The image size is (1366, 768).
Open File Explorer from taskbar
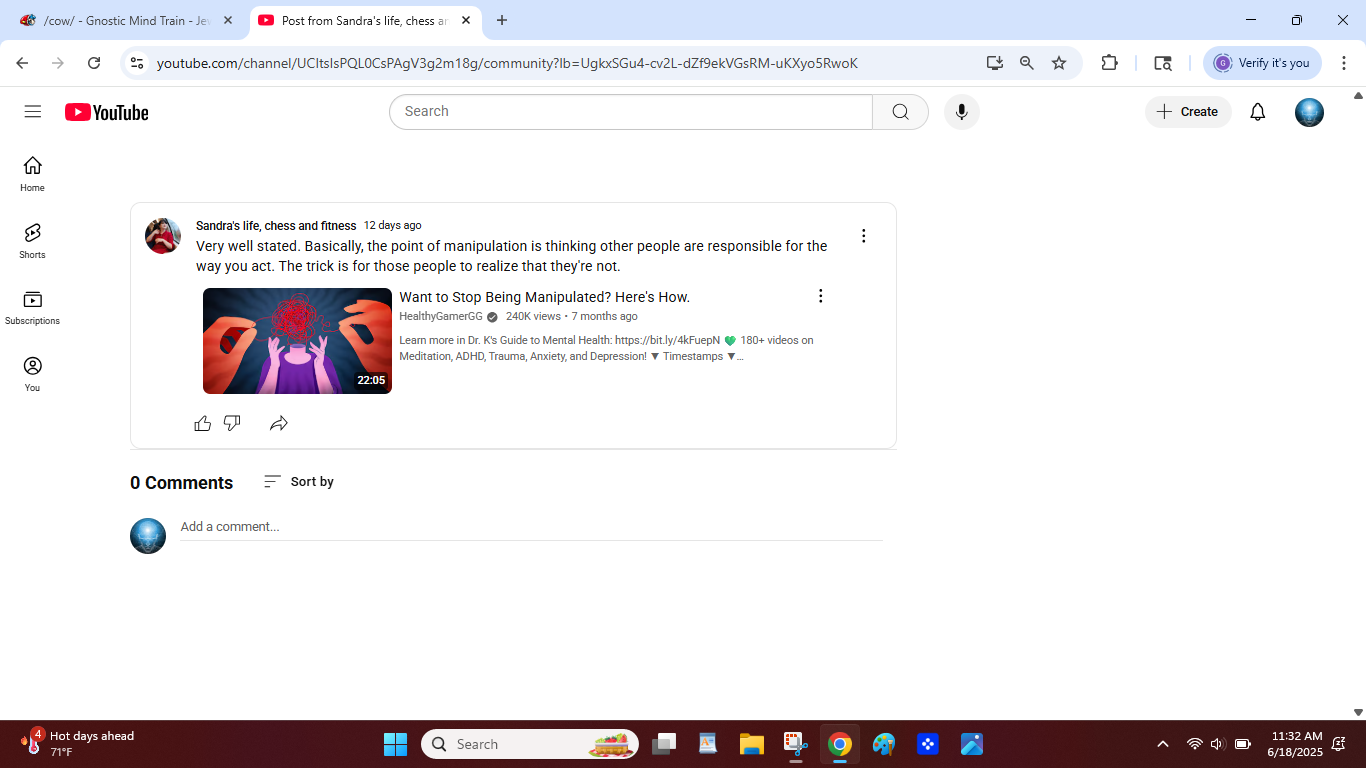[x=752, y=744]
